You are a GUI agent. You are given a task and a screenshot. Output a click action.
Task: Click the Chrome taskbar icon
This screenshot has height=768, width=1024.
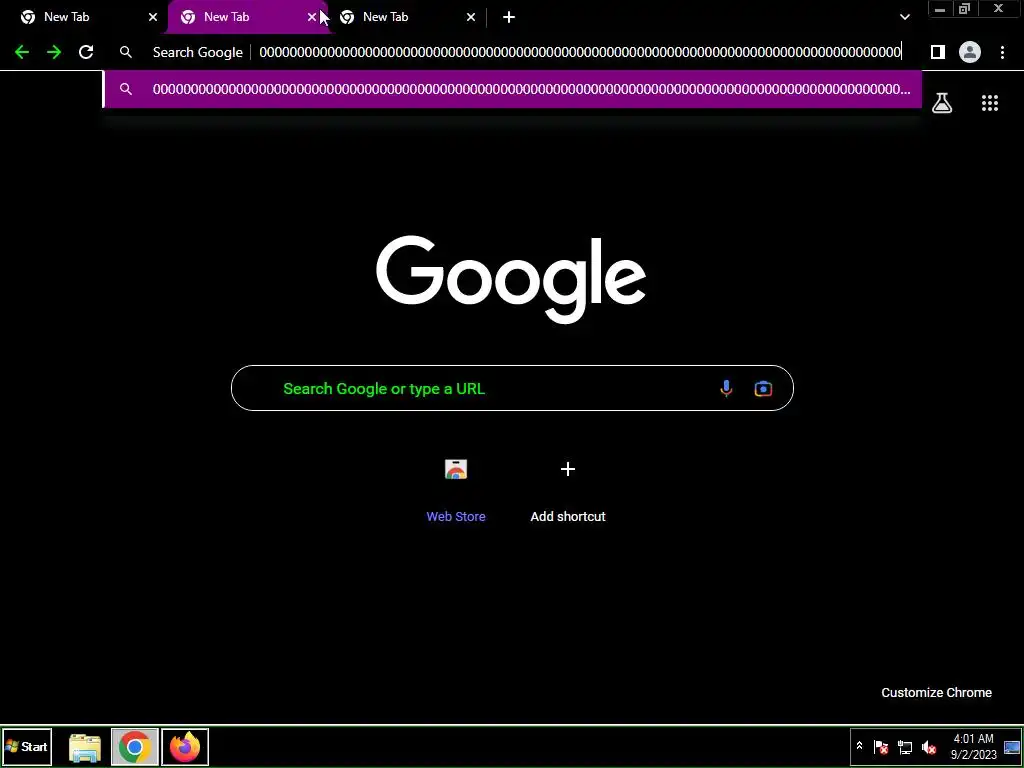(135, 747)
